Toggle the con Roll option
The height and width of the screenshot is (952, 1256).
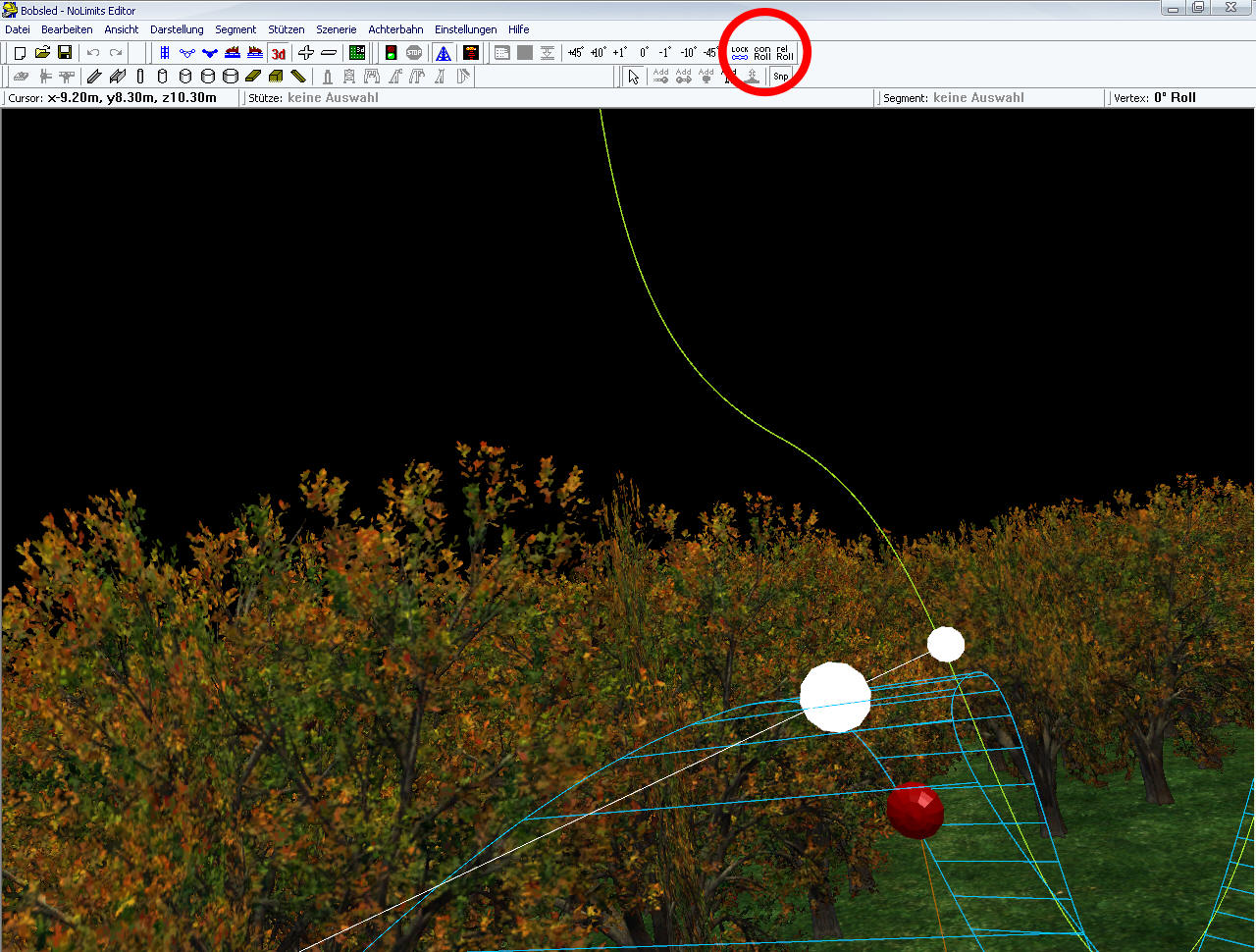point(762,53)
